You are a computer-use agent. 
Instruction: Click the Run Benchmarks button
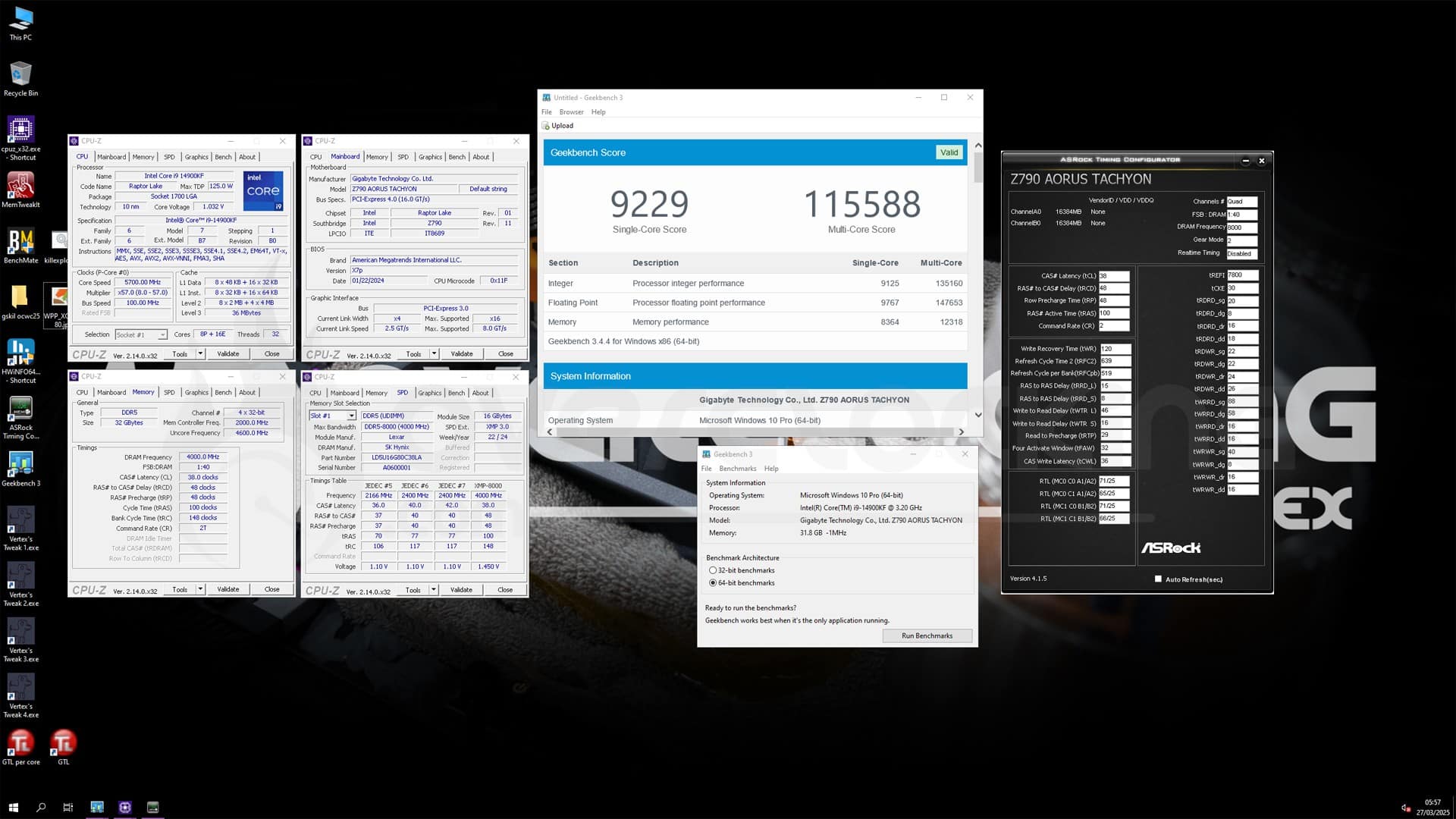[927, 635]
